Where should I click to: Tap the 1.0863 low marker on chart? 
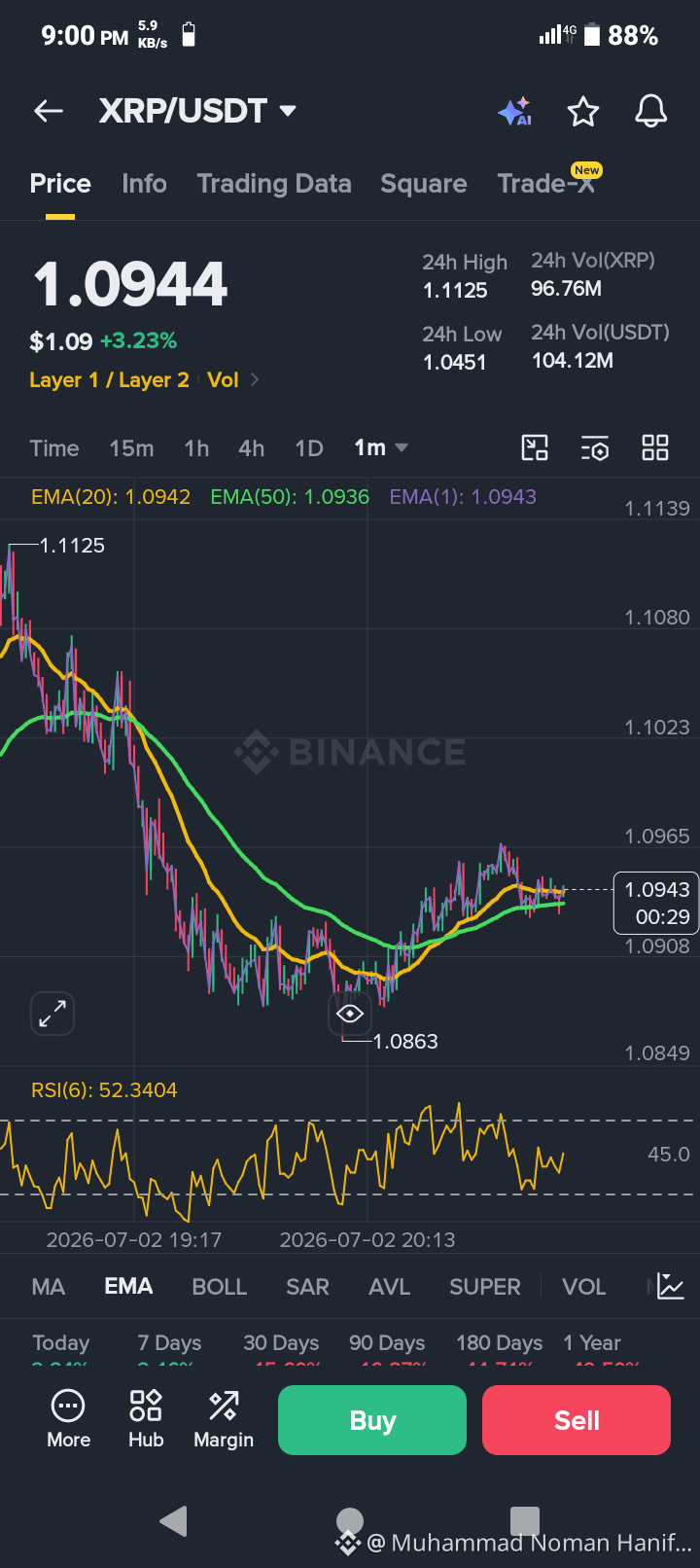tap(405, 1042)
